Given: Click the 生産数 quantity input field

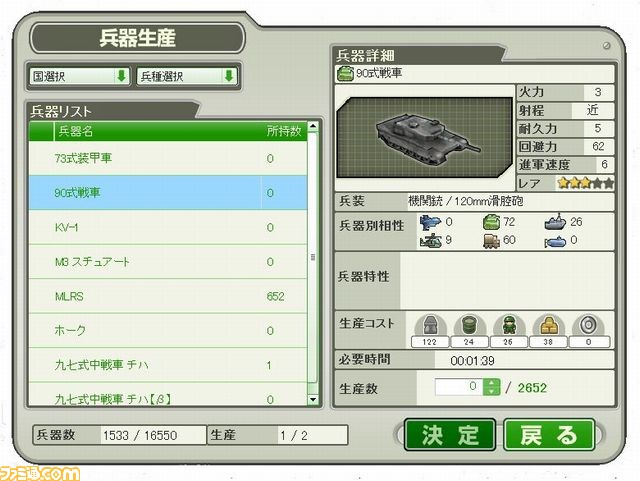Looking at the screenshot, I should pyautogui.click(x=459, y=387).
